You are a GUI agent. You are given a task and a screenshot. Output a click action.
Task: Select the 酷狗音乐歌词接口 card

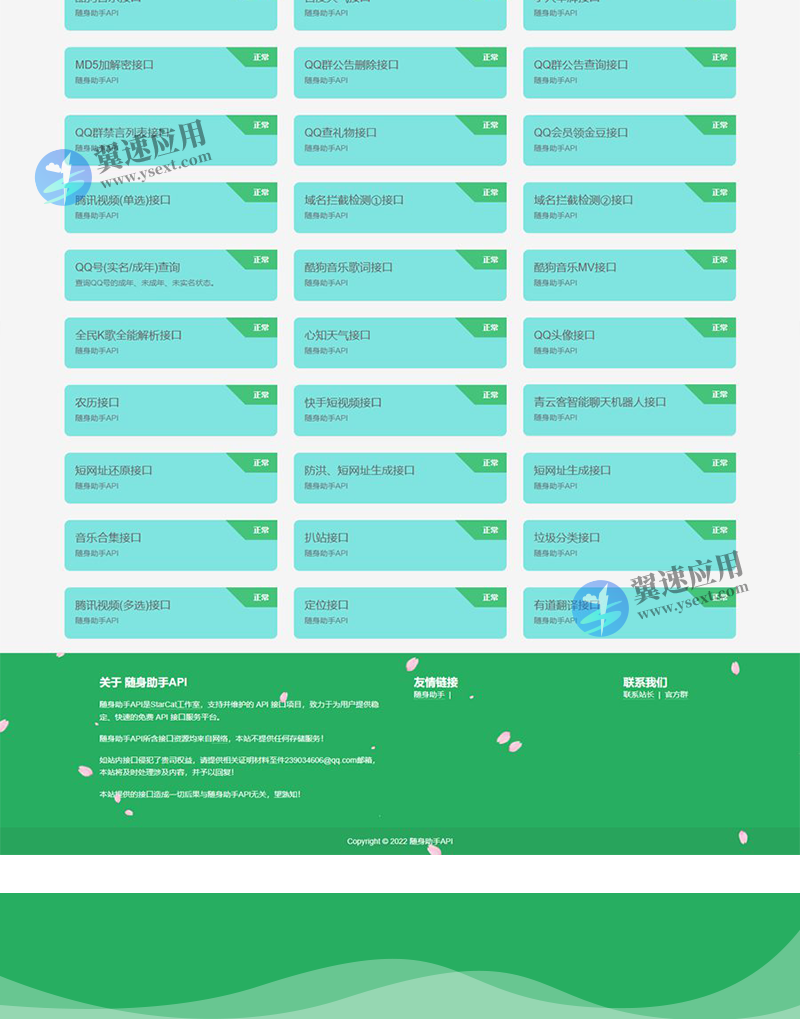tap(400, 274)
